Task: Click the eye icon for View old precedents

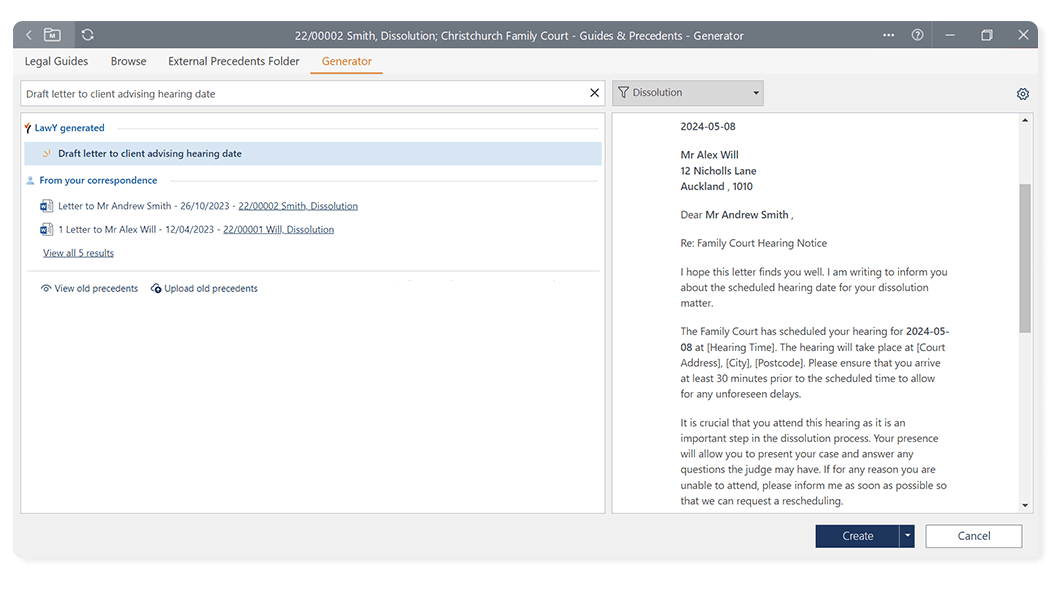Action: click(45, 288)
